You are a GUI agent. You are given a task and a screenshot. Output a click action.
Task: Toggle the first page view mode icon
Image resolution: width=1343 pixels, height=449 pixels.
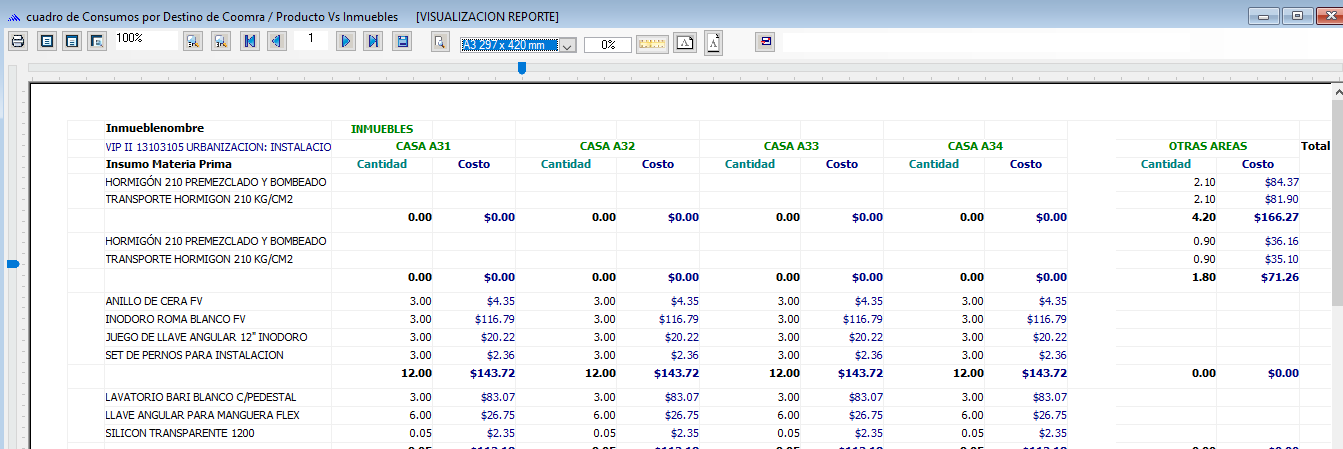[x=46, y=42]
